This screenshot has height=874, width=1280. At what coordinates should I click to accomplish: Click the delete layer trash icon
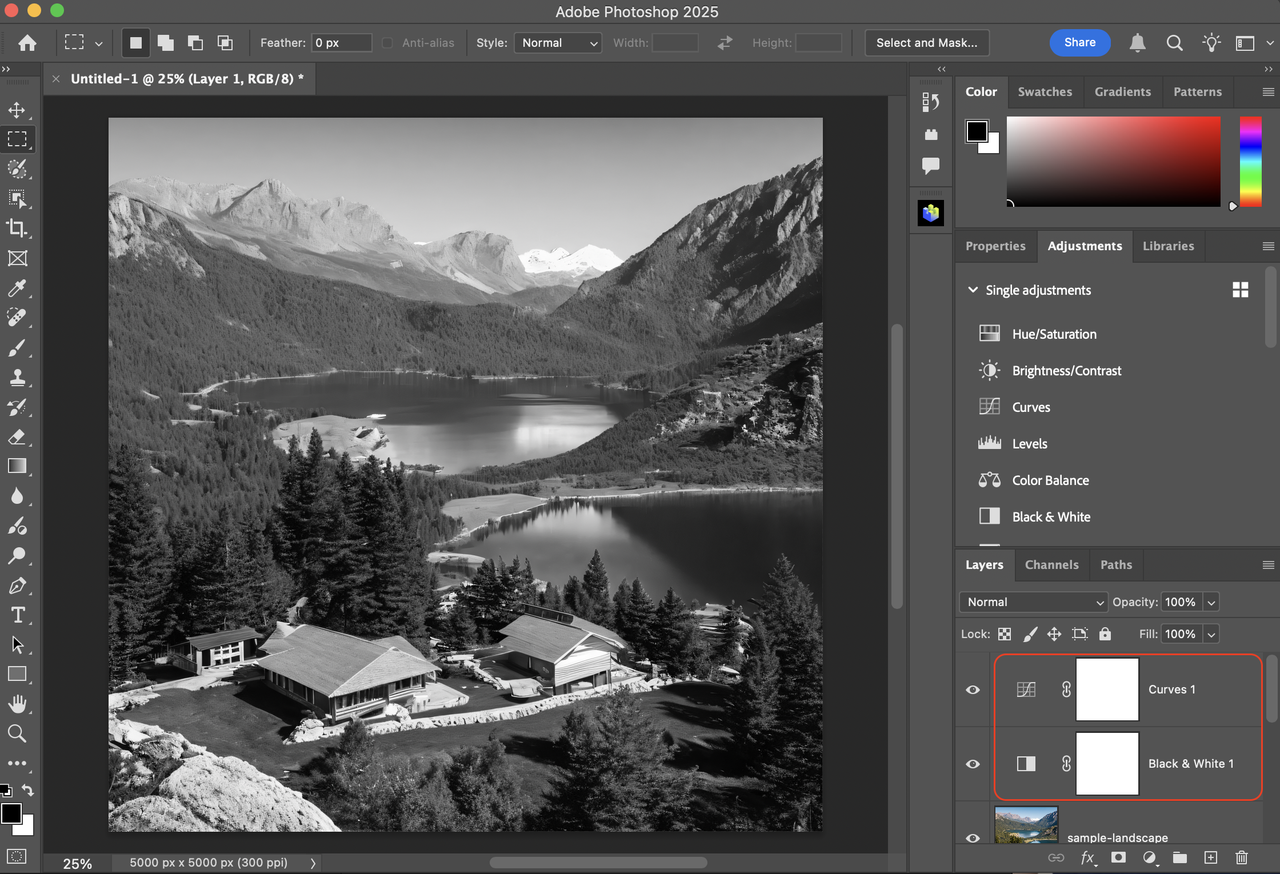pos(1242,858)
